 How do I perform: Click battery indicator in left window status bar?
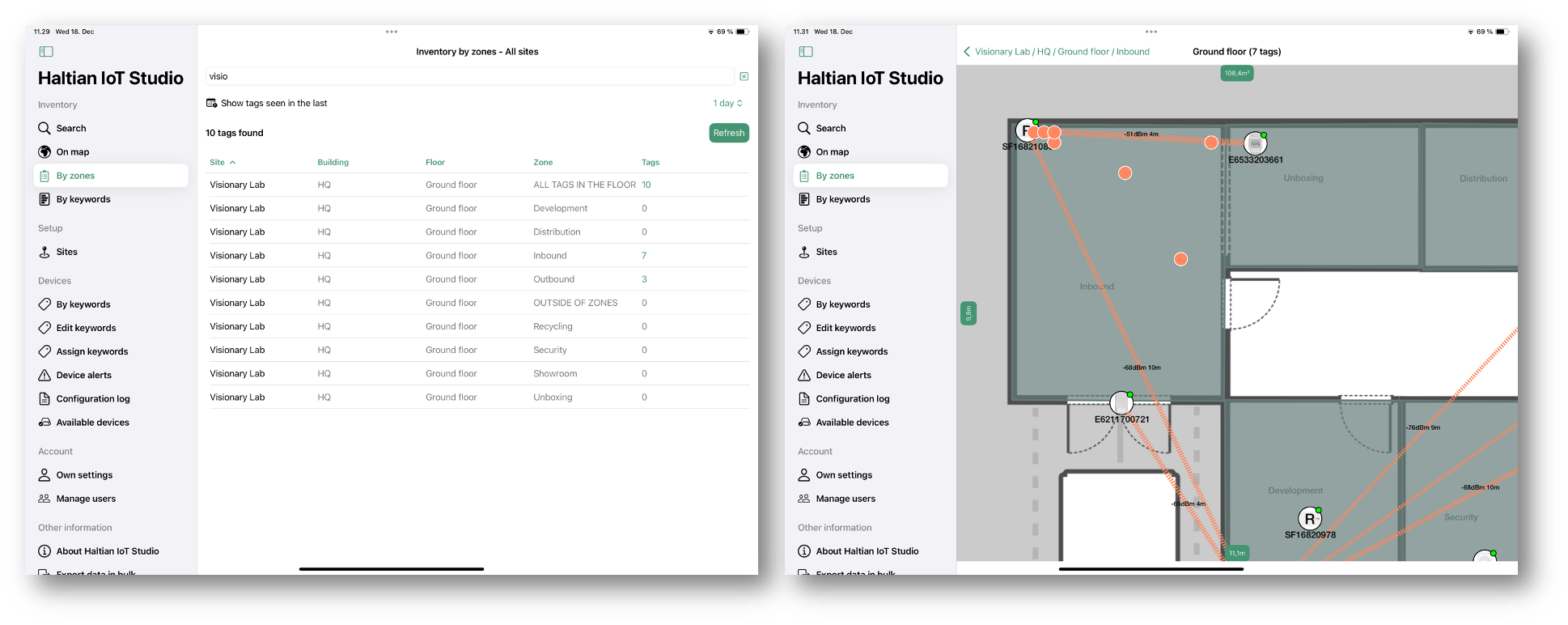pos(742,32)
